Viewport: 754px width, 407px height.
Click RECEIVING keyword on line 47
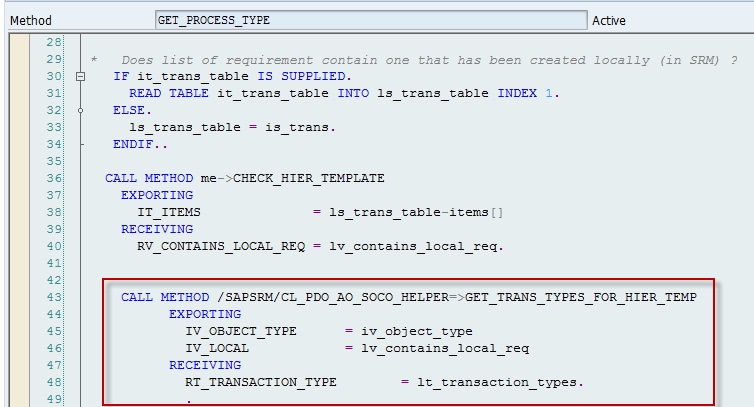(x=205, y=365)
